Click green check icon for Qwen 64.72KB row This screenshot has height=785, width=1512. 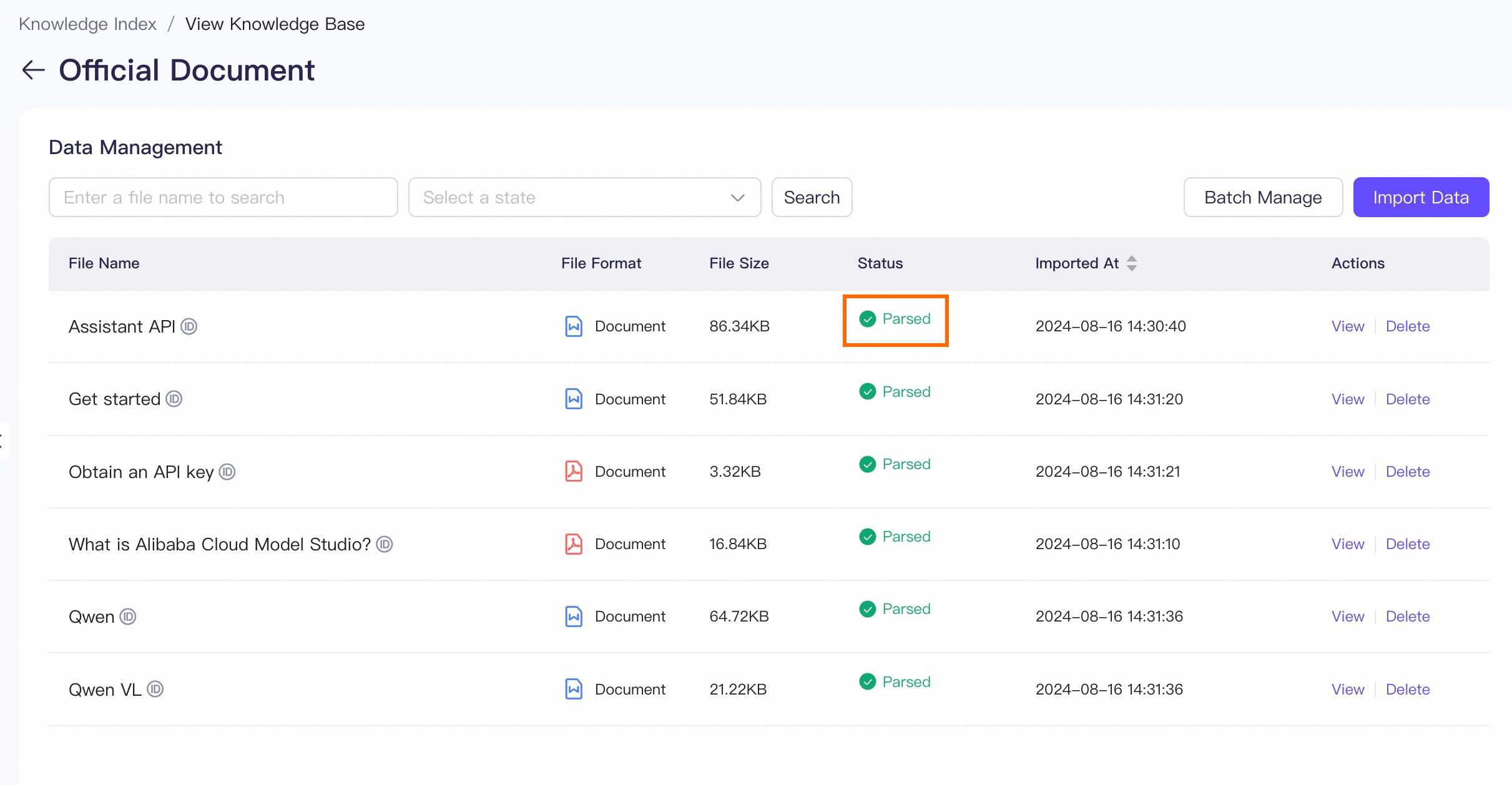point(868,609)
